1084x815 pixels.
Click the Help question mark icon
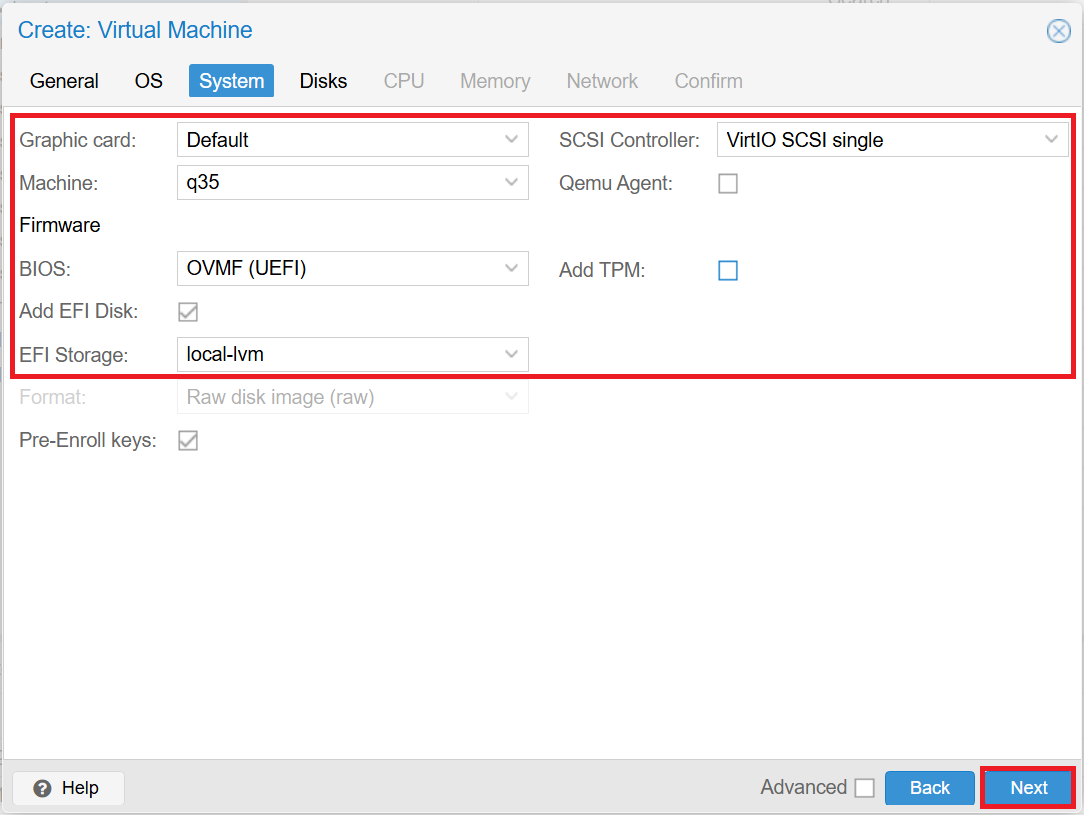tap(44, 788)
